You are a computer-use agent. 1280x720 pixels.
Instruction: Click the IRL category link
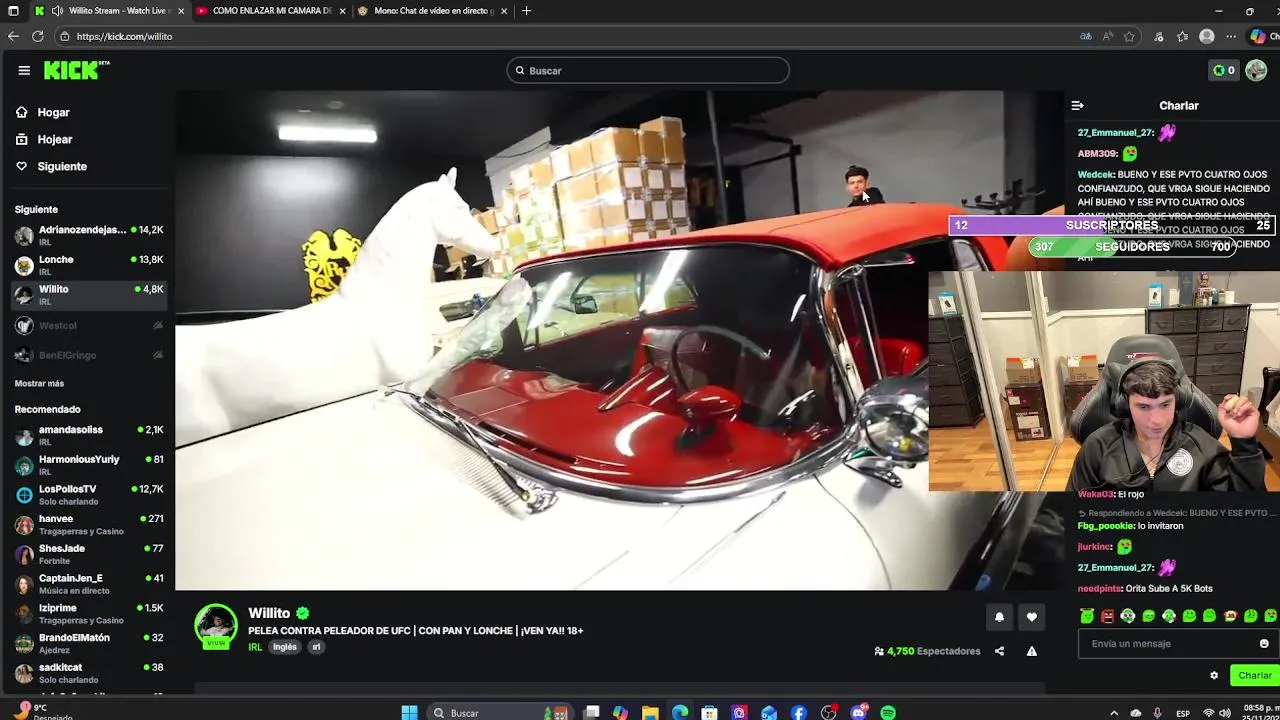[x=255, y=647]
